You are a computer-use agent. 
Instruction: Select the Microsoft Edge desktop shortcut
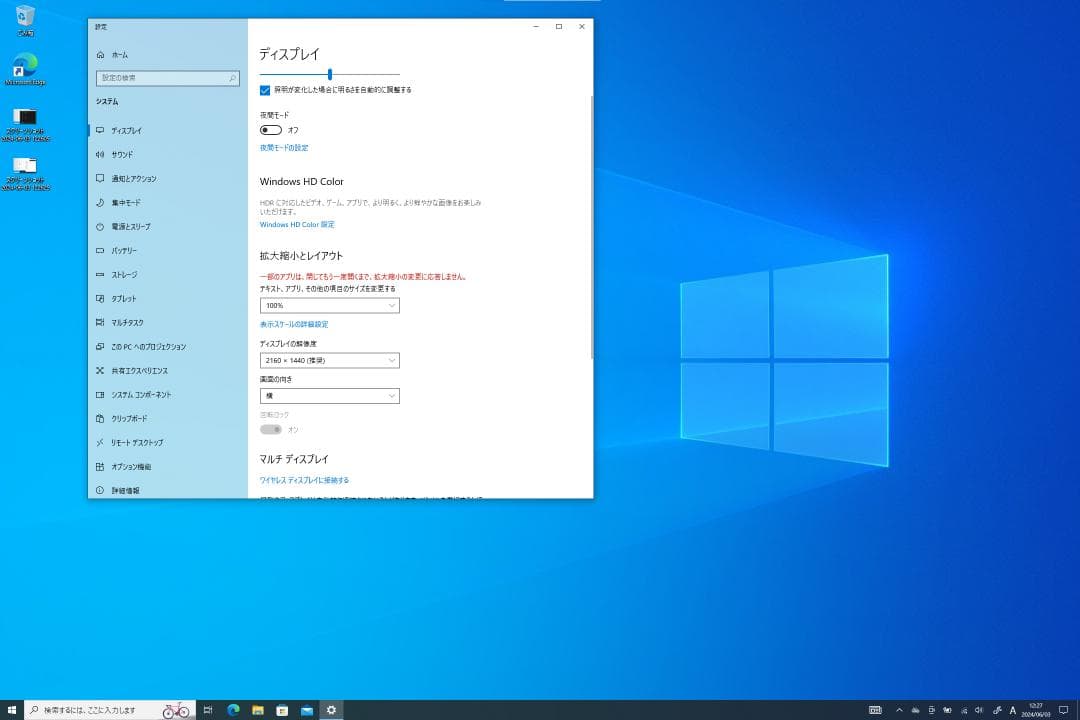coord(25,69)
